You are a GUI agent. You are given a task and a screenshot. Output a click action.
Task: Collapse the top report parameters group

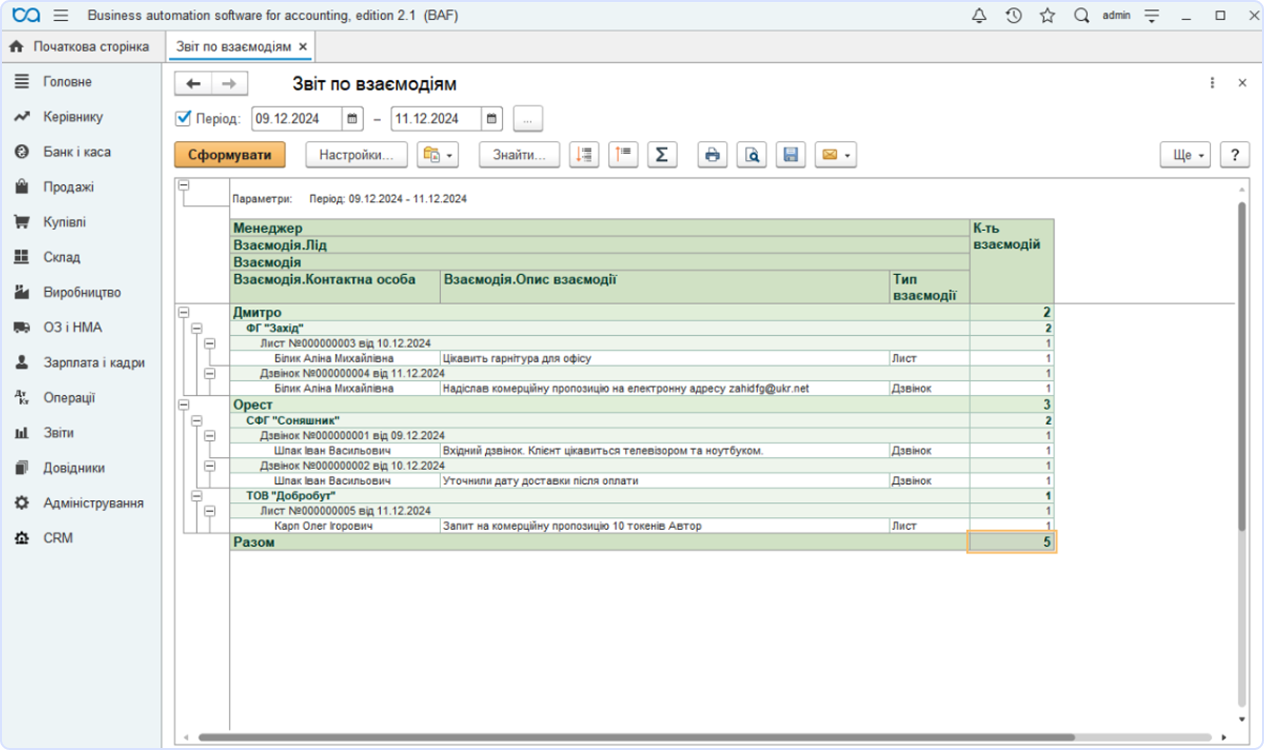(x=183, y=185)
